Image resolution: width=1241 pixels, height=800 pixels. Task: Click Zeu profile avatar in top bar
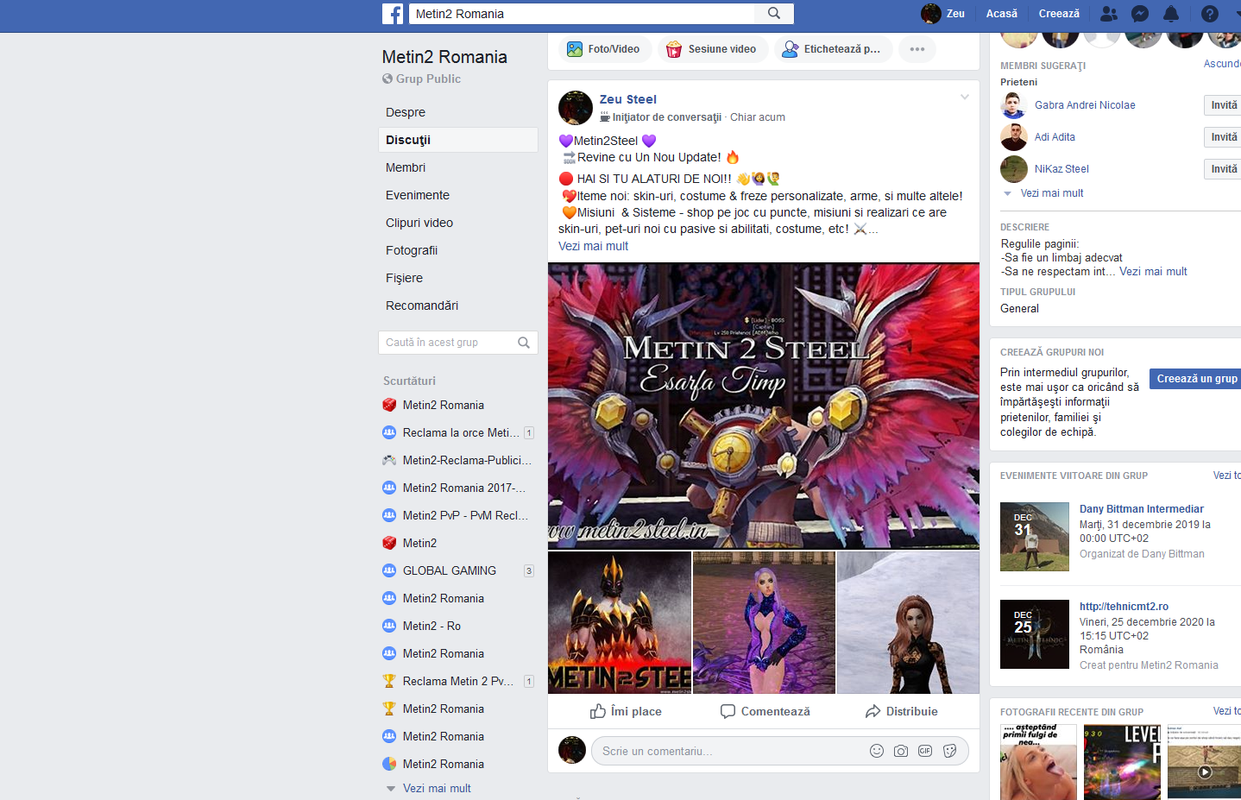931,14
